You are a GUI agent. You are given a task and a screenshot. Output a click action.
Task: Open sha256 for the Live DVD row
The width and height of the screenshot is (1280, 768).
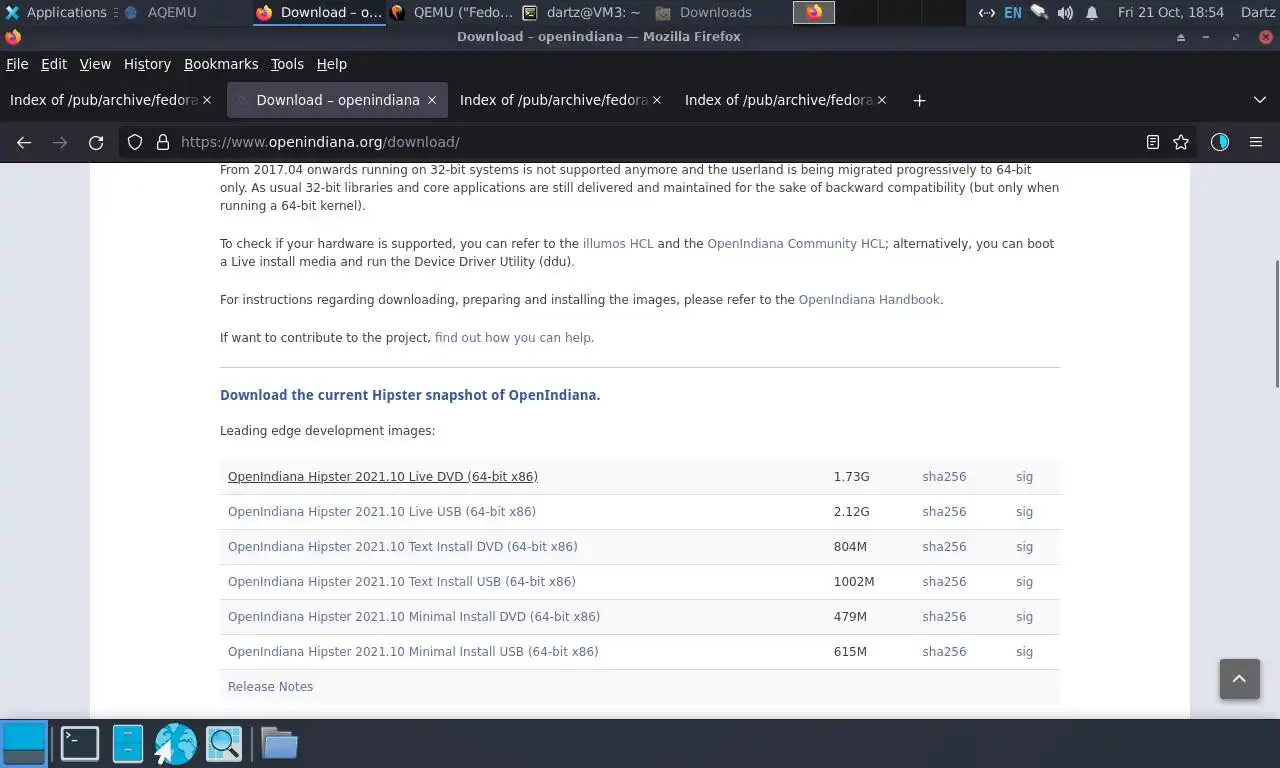[944, 477]
